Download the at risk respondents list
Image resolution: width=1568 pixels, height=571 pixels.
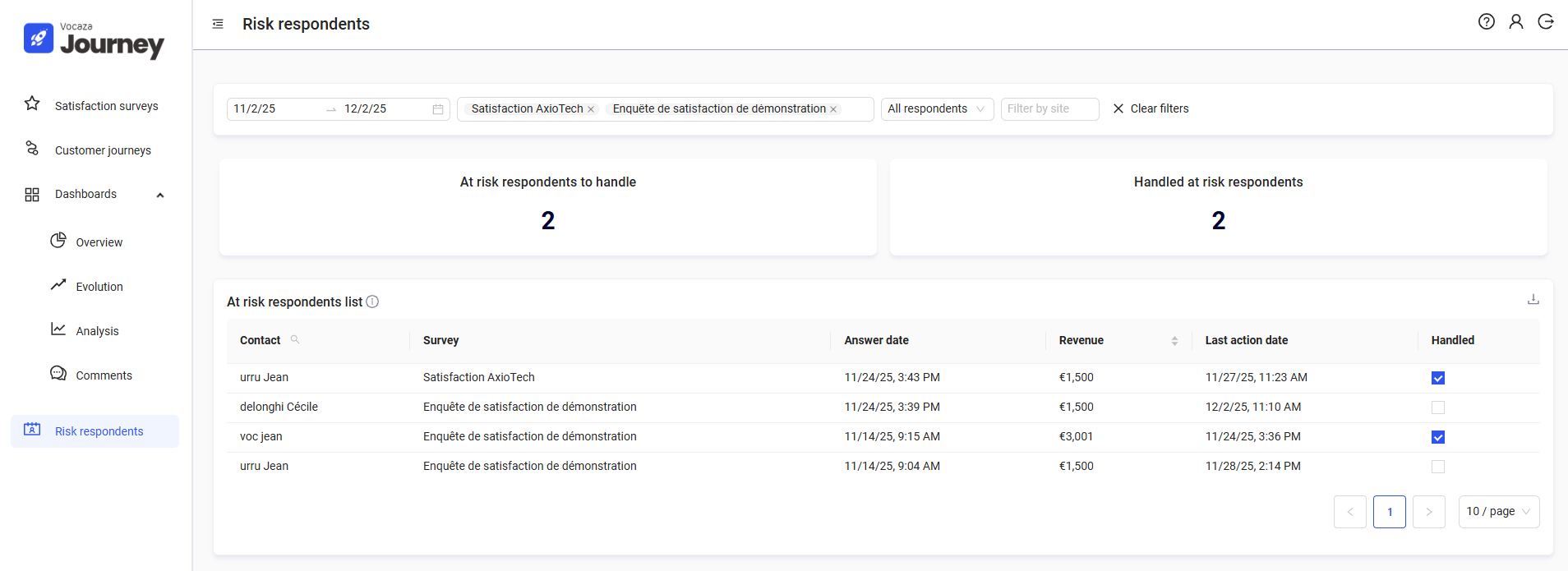(1533, 300)
